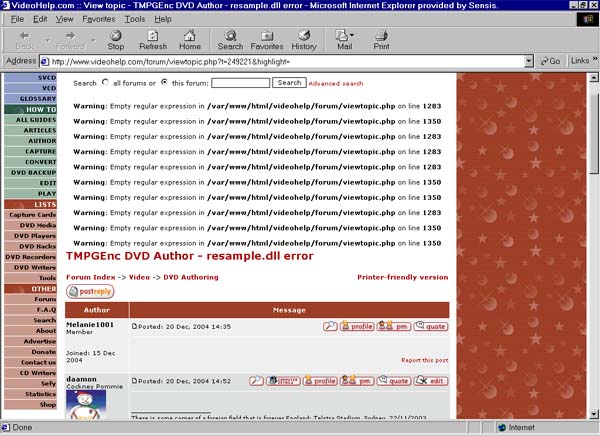The height and width of the screenshot is (436, 600).
Task: Open the Edit menu
Action: point(40,19)
